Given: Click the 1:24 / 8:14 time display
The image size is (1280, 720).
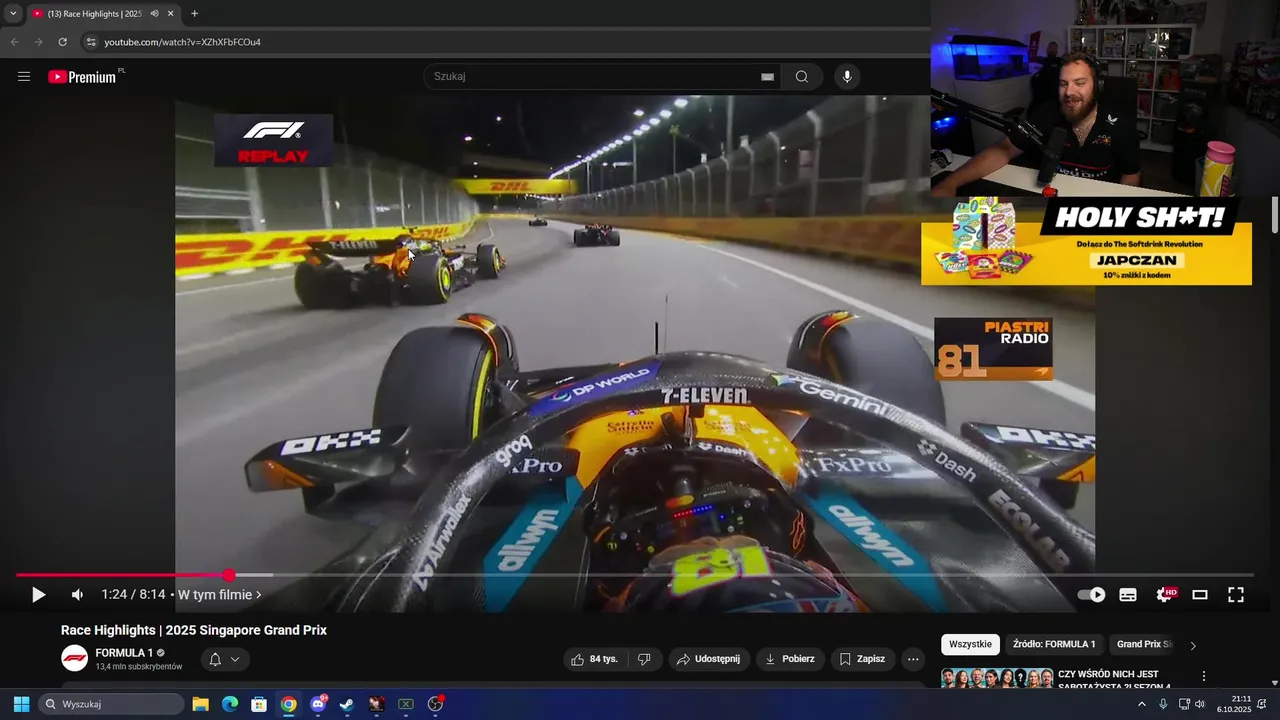Looking at the screenshot, I should pos(133,595).
